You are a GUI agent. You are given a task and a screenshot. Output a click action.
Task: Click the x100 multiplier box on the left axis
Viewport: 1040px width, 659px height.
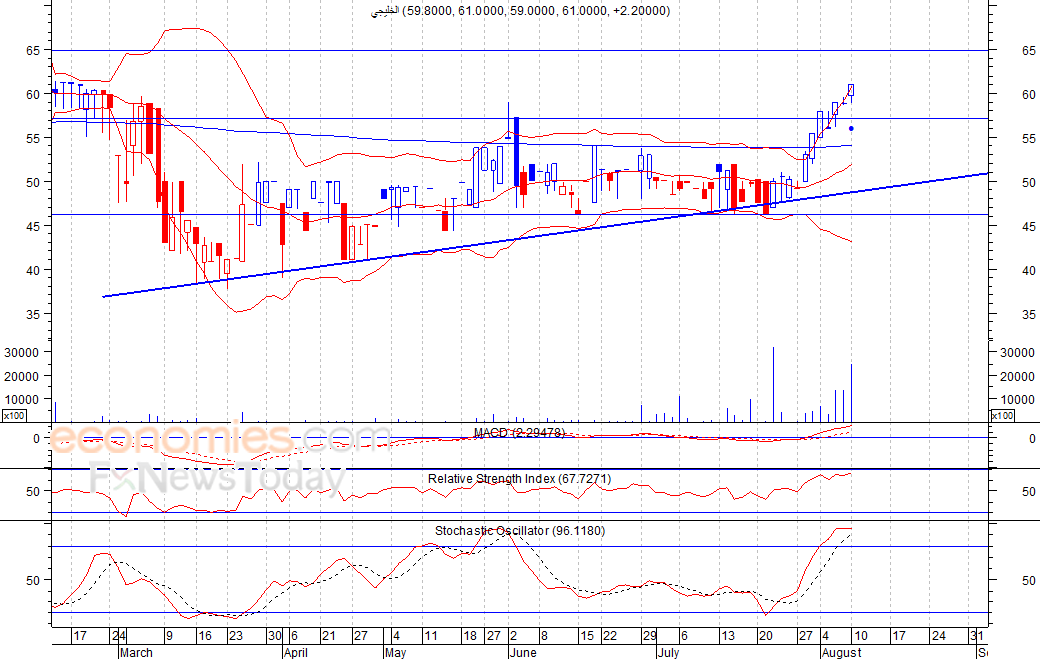click(x=14, y=416)
